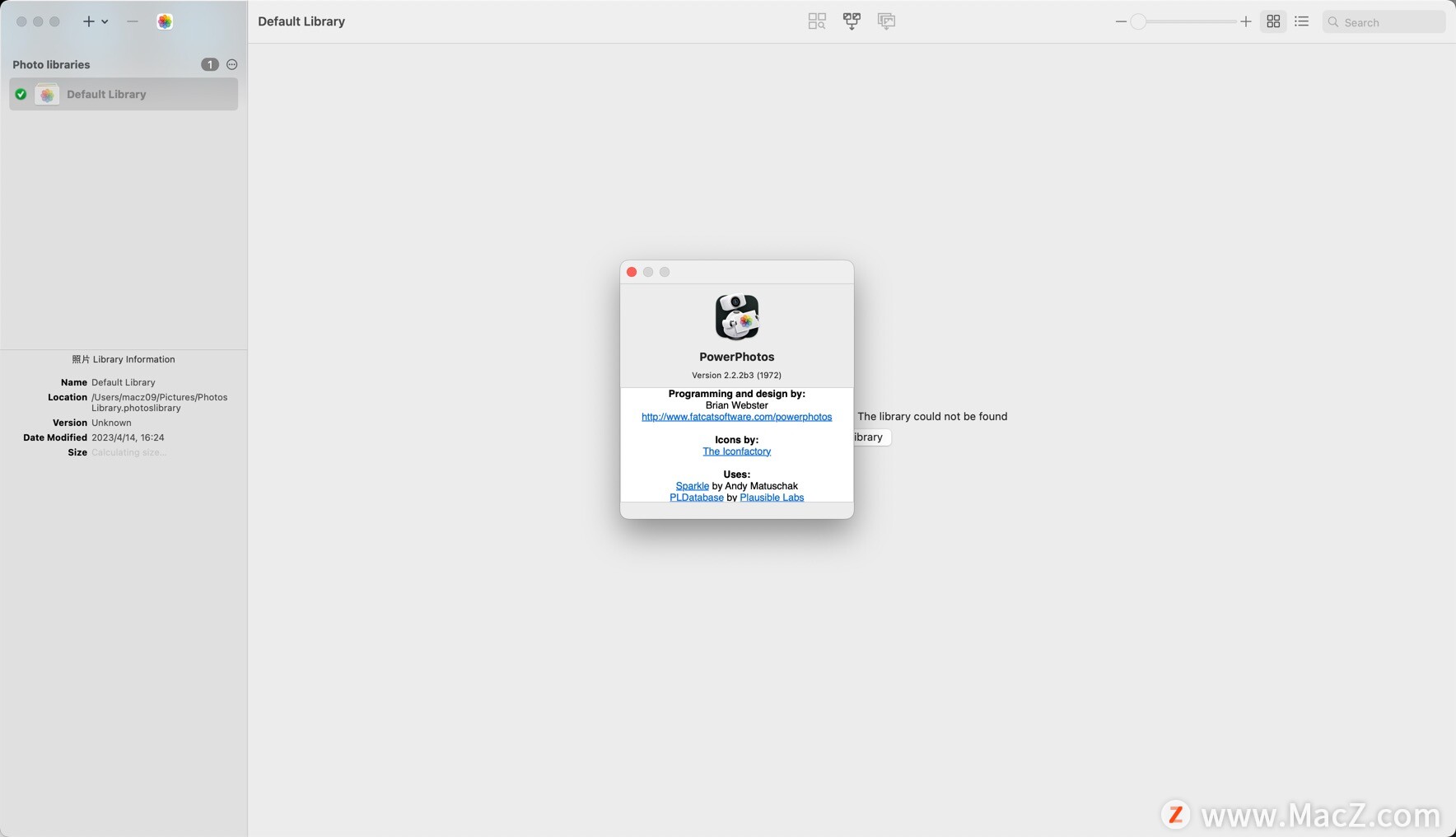Open the dropdown arrow beside the plus button
1456x837 pixels.
point(105,22)
